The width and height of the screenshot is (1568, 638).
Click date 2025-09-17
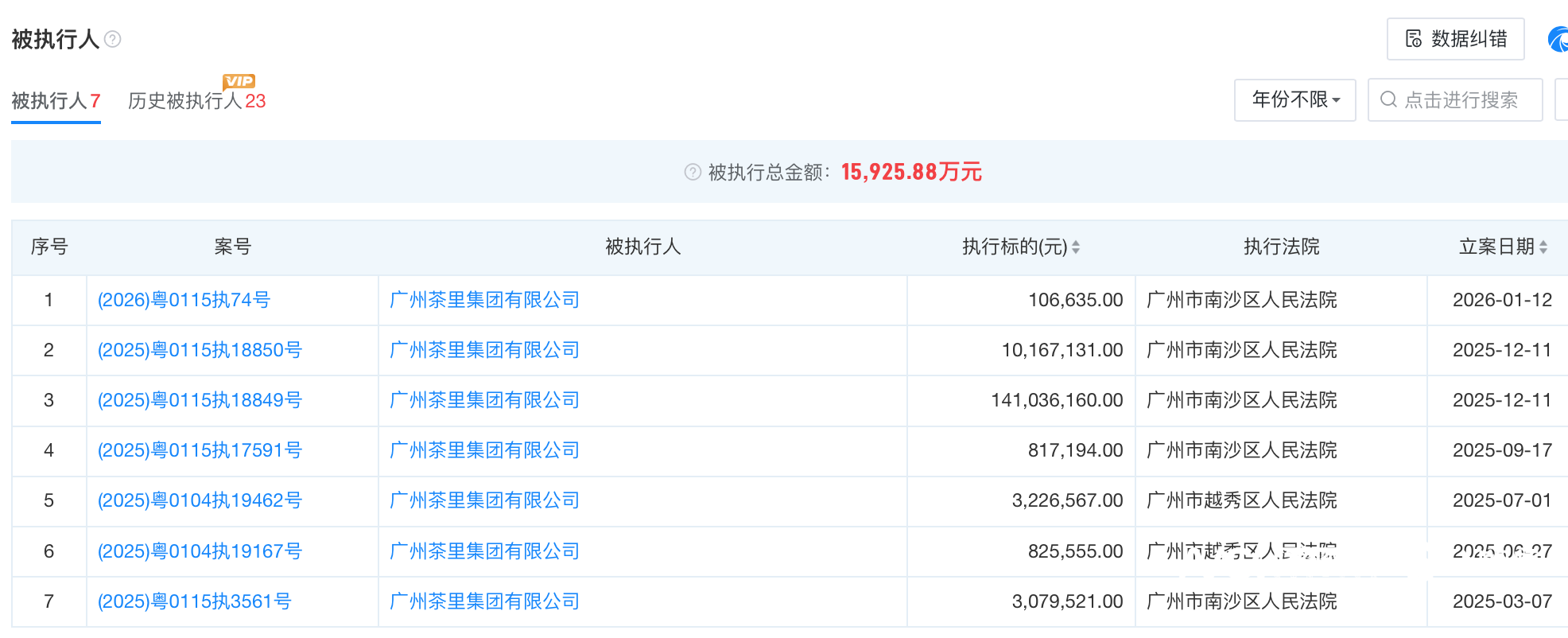coord(1502,450)
